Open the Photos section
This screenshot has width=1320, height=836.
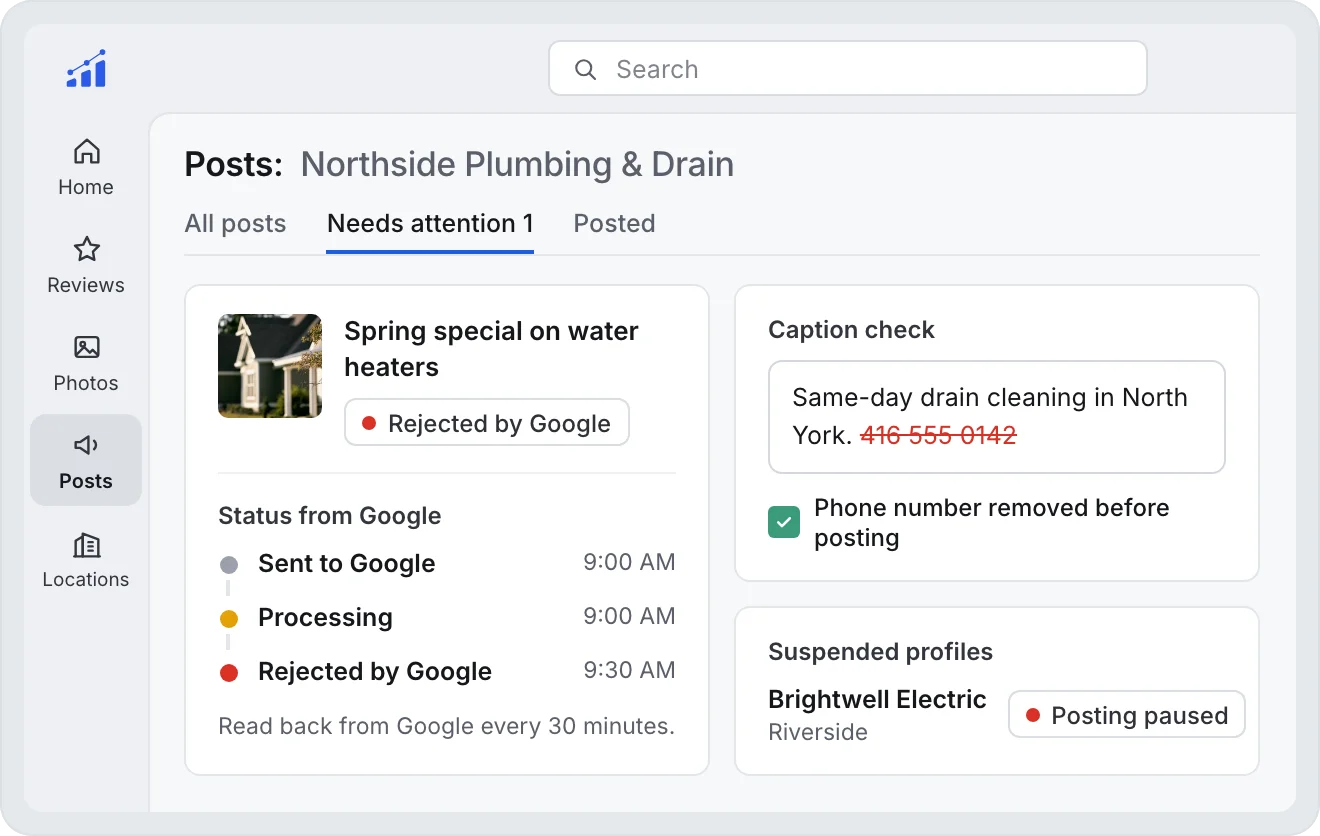(x=86, y=363)
